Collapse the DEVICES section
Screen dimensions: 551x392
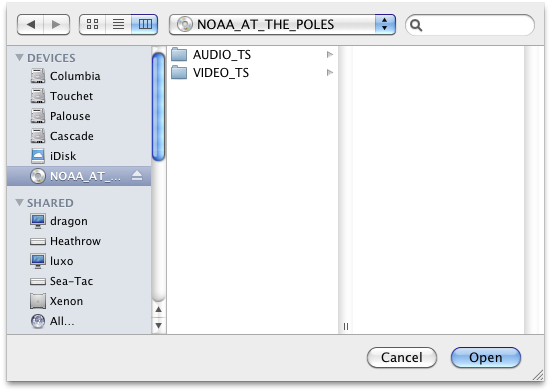(19, 57)
